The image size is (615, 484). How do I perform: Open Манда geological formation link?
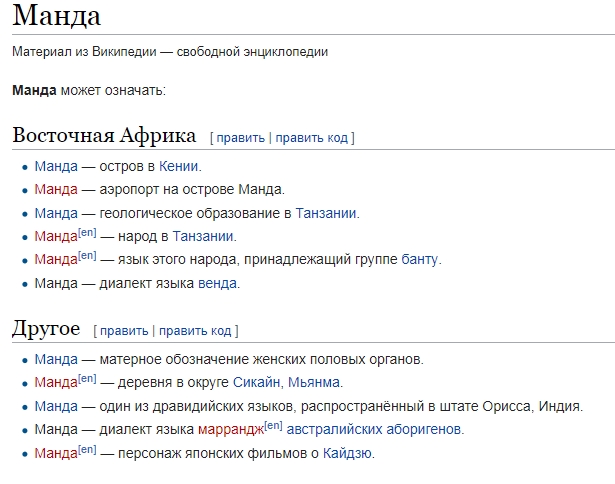pyautogui.click(x=56, y=213)
